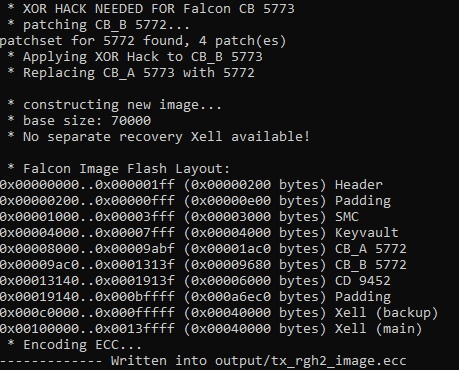Click the 'CB_A 5772' layout row
The width and height of the screenshot is (459, 370).
point(203,249)
